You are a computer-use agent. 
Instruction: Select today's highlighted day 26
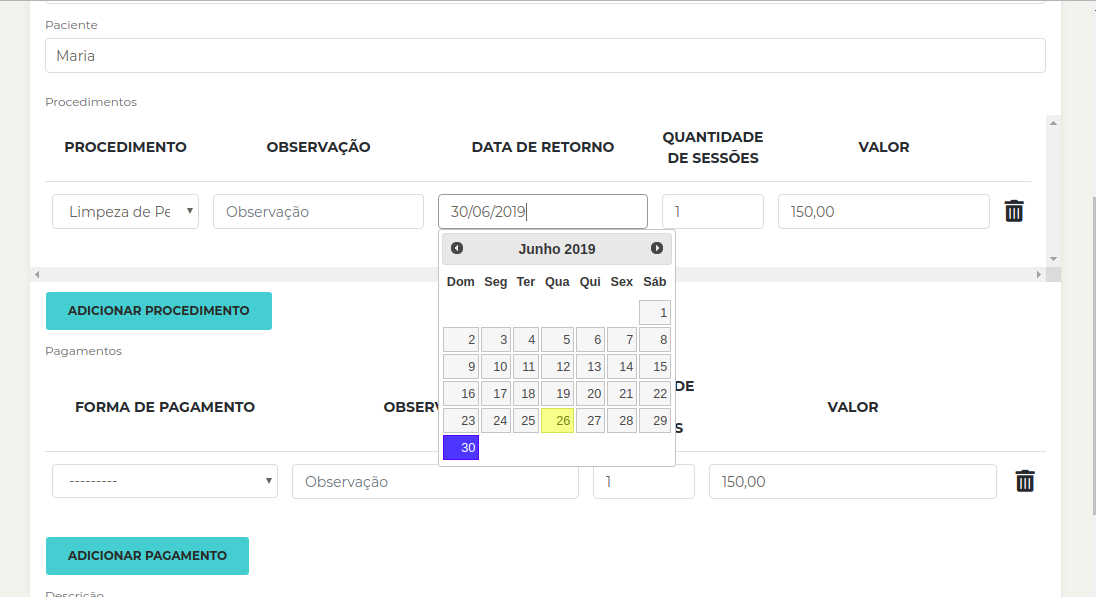558,421
